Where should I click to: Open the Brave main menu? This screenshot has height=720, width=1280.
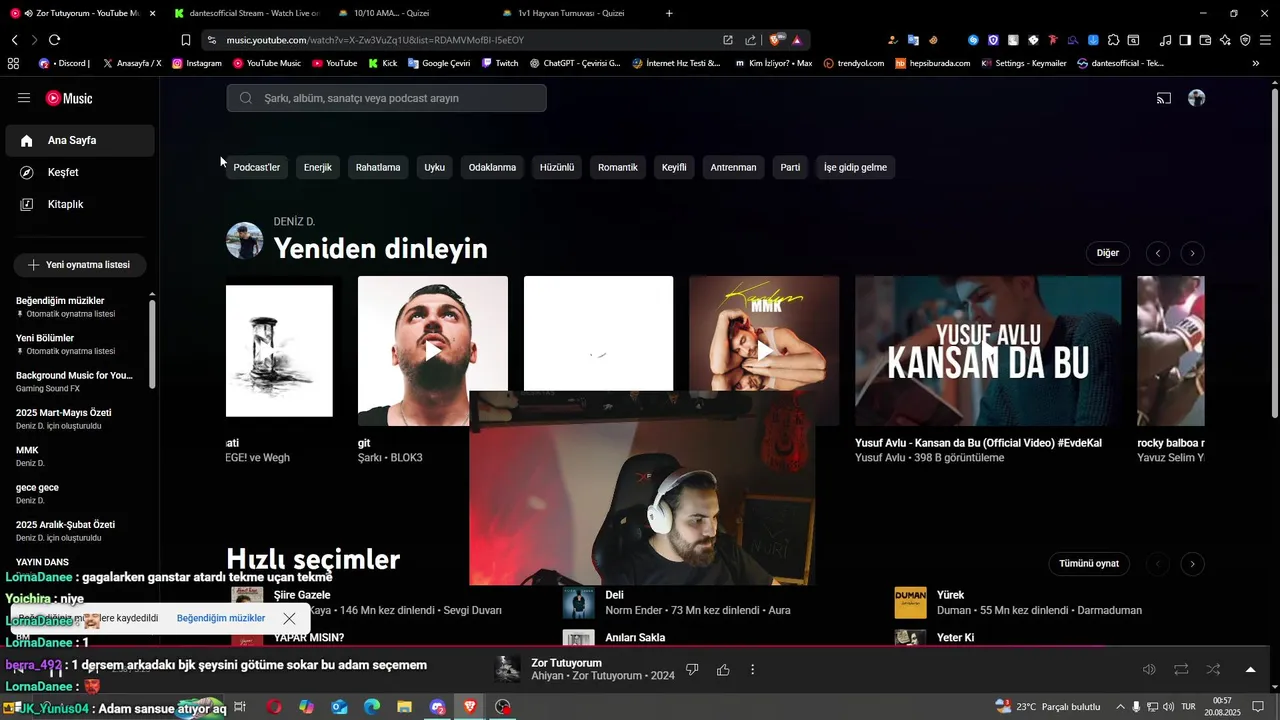point(1265,40)
